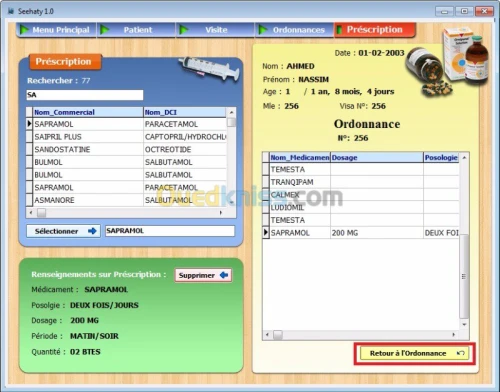Select the ASMANORE medication row
Image resolution: width=500 pixels, height=392 pixels.
126,200
